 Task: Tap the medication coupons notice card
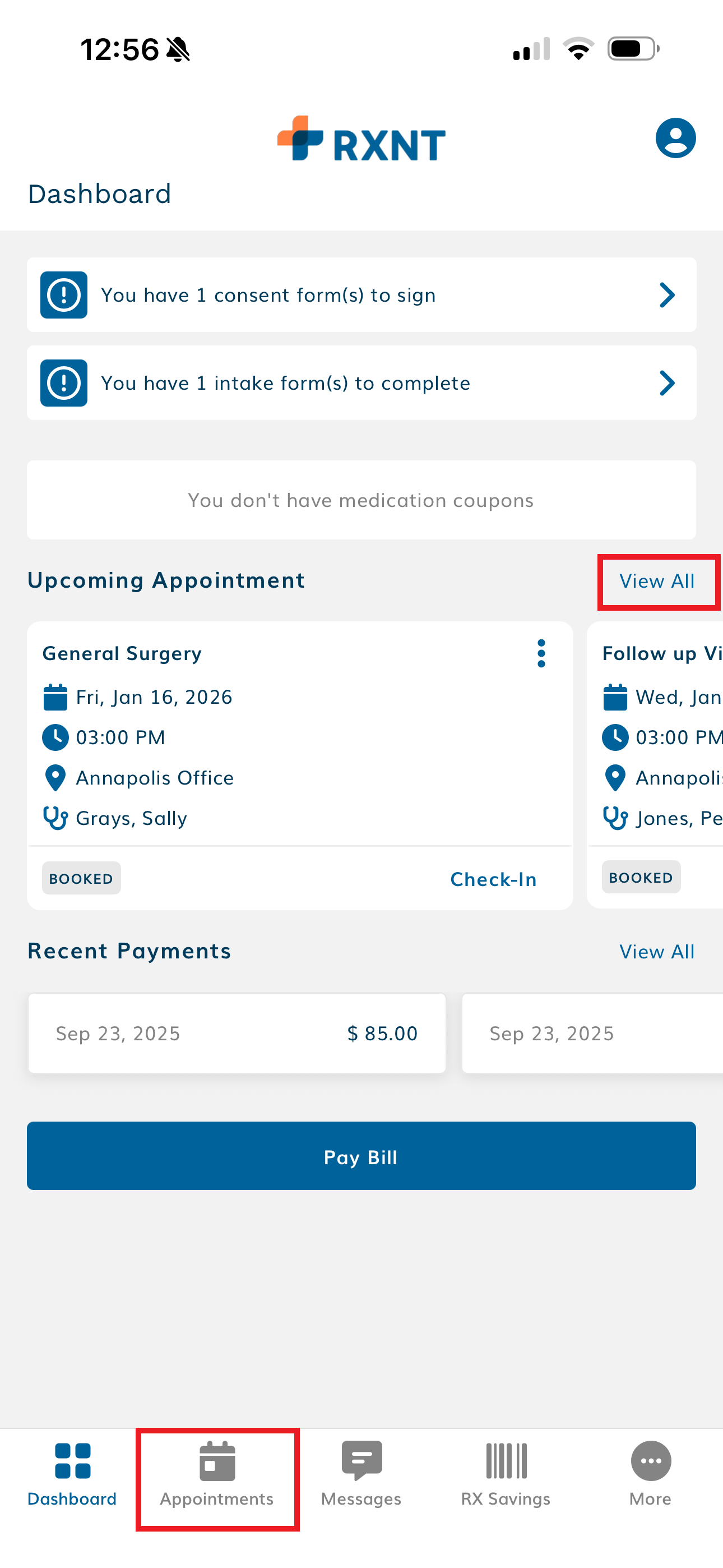click(x=361, y=500)
